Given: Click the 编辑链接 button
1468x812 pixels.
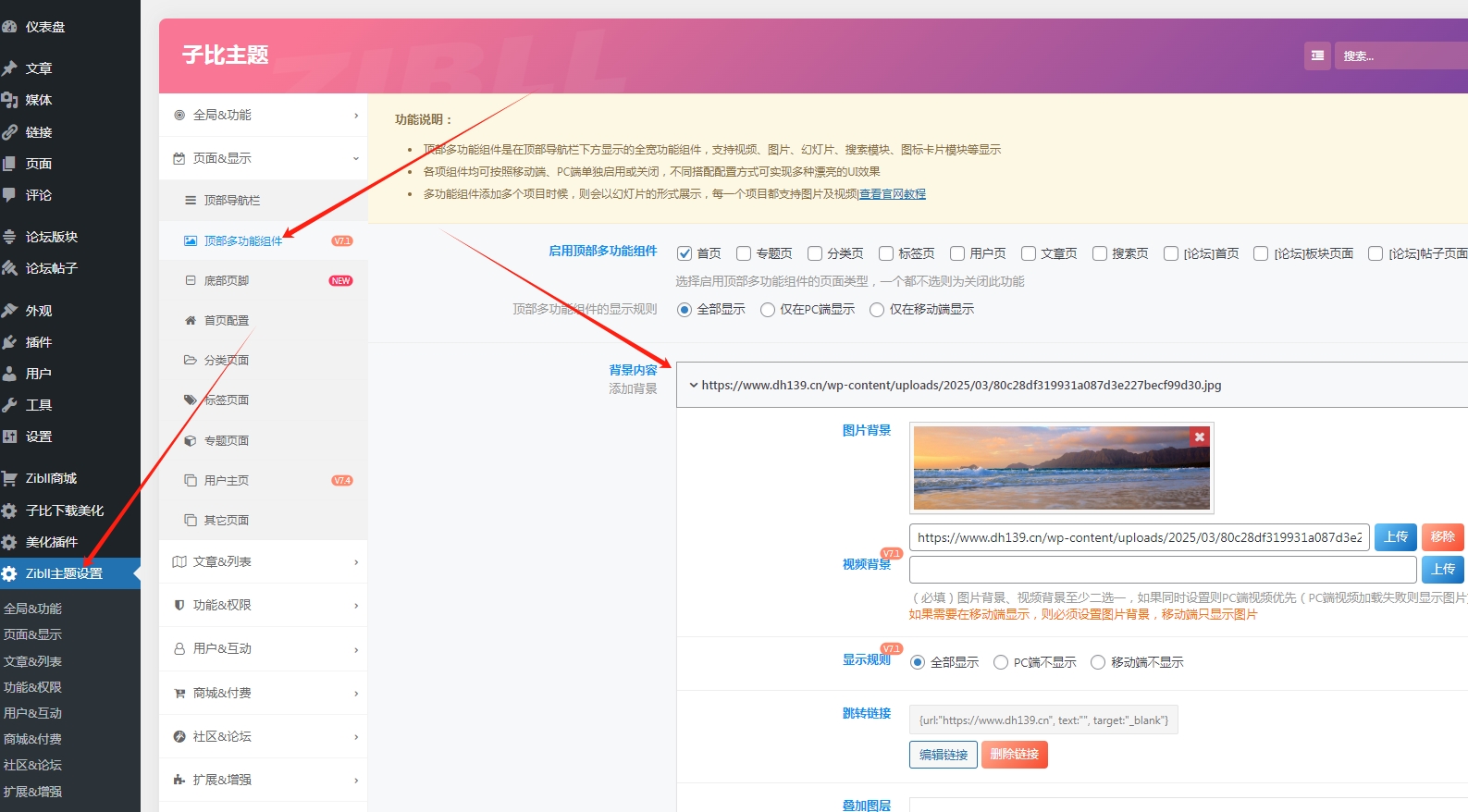Looking at the screenshot, I should pyautogui.click(x=944, y=755).
